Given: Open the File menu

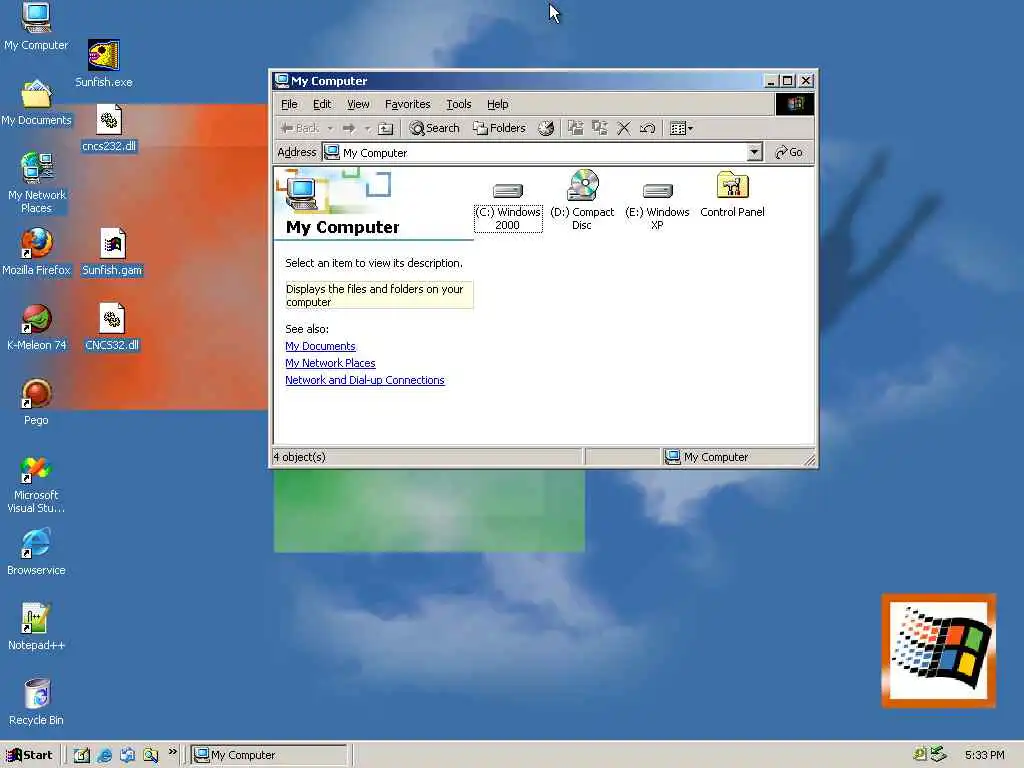Looking at the screenshot, I should point(289,104).
